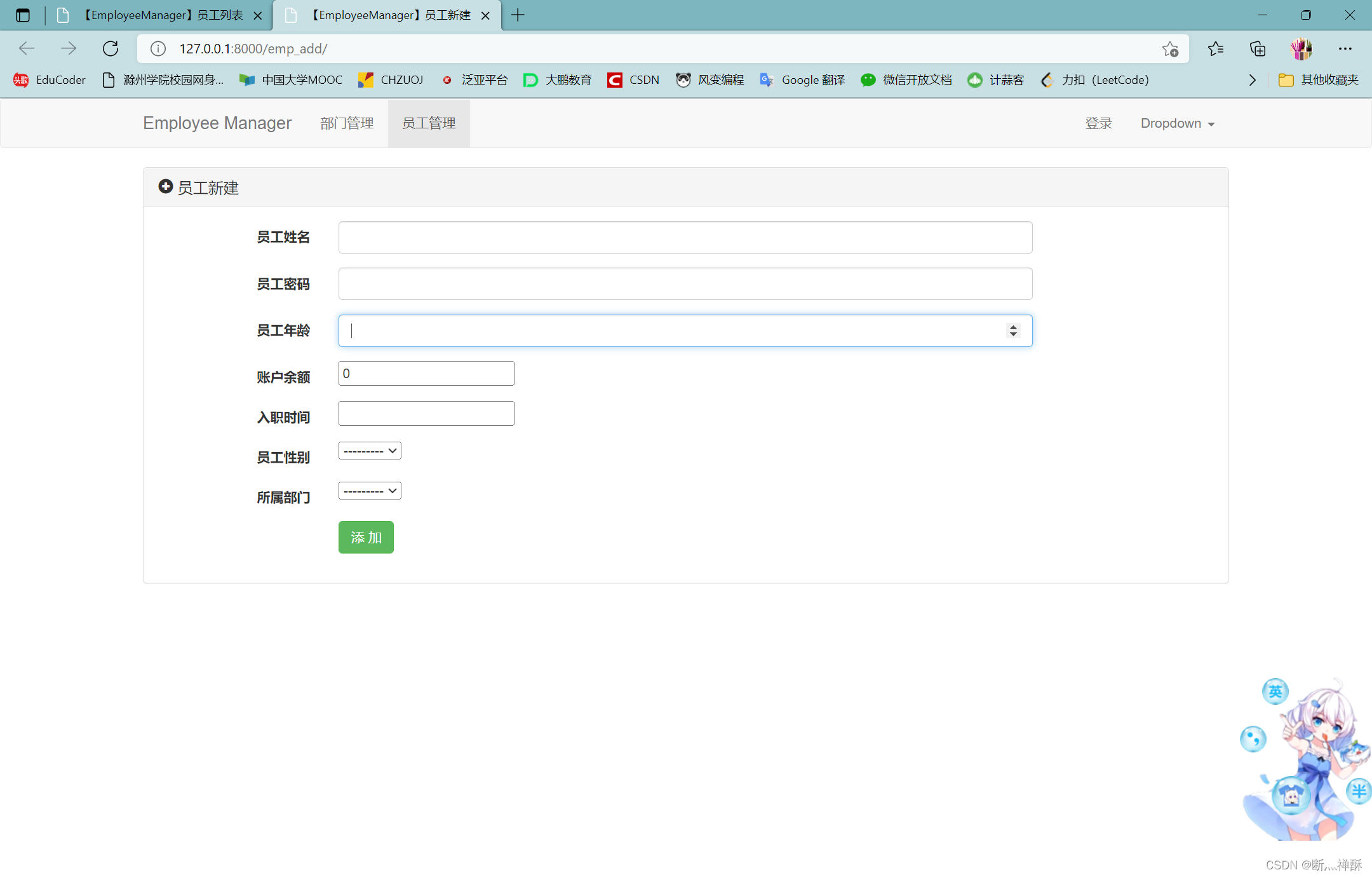Show more bookmarks chevron
The width and height of the screenshot is (1372, 877).
[x=1252, y=79]
